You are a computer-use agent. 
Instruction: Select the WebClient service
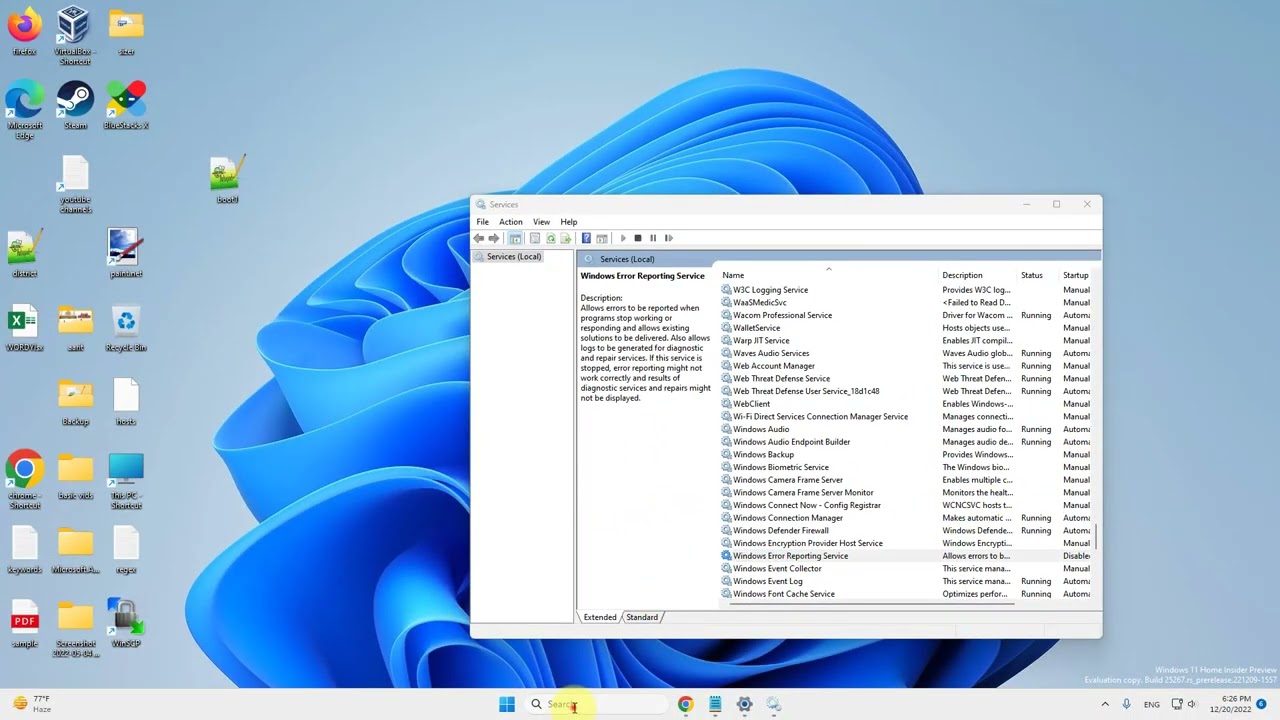(906, 404)
